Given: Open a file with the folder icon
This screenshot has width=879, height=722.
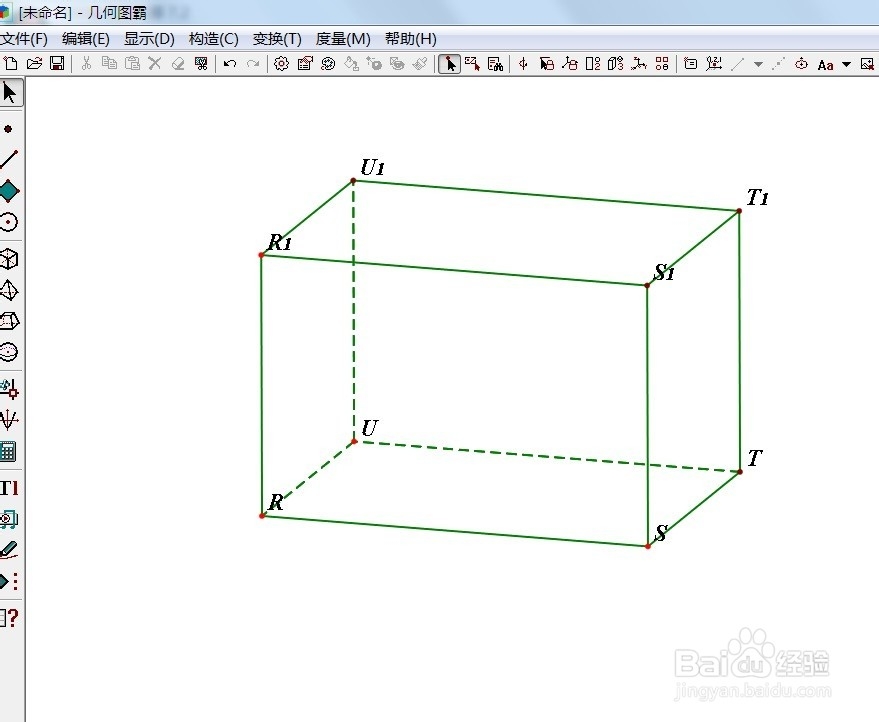Looking at the screenshot, I should pos(34,63).
